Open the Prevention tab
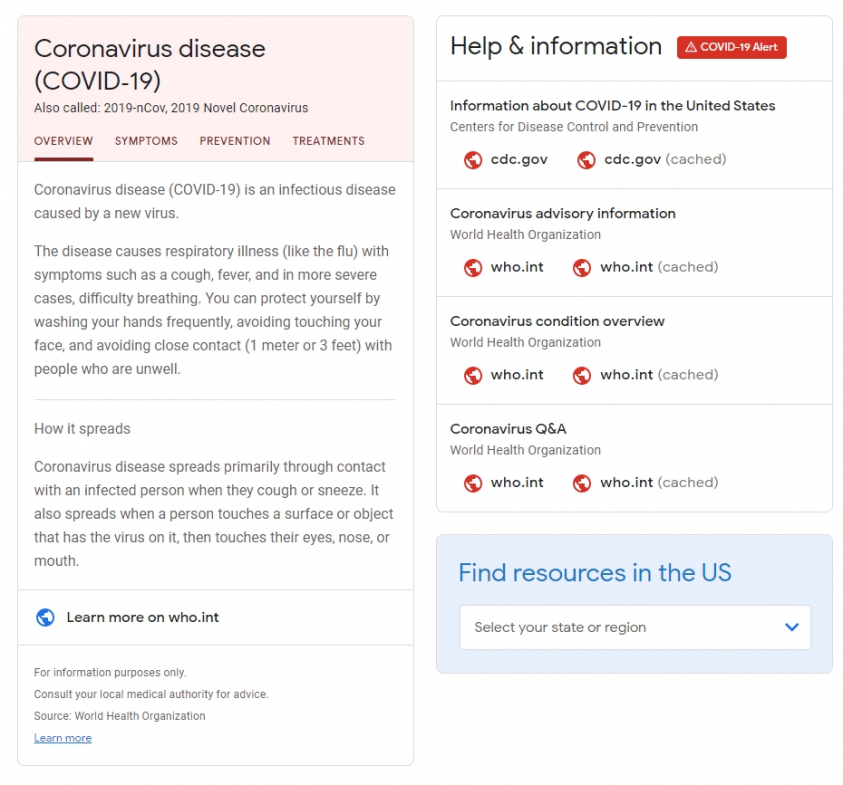Screen dimensions: 843x785 click(235, 141)
